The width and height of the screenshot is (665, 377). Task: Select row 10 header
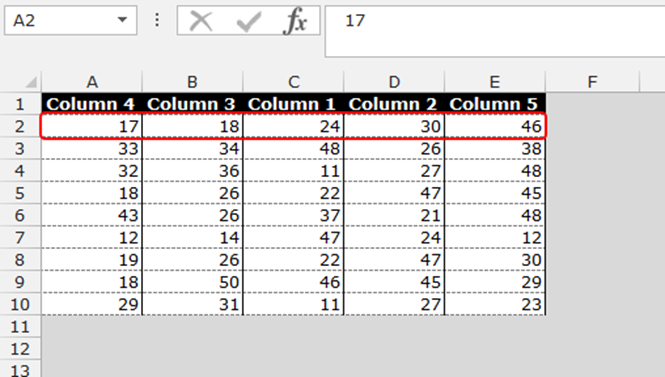click(20, 304)
